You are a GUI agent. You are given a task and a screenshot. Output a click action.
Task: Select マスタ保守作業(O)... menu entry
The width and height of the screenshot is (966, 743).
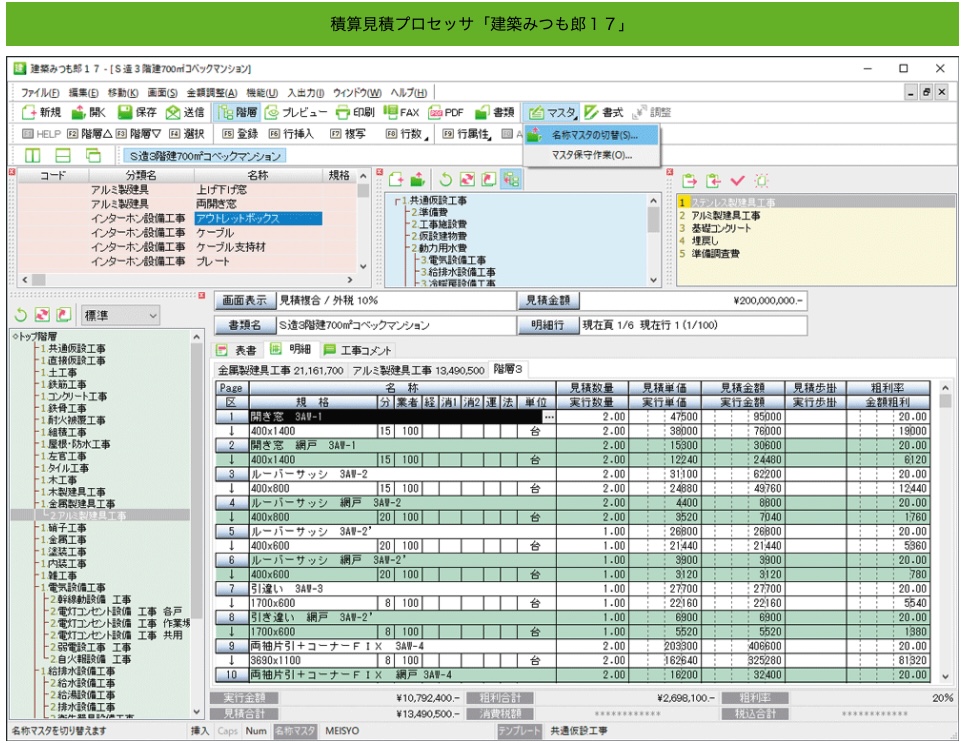point(592,155)
